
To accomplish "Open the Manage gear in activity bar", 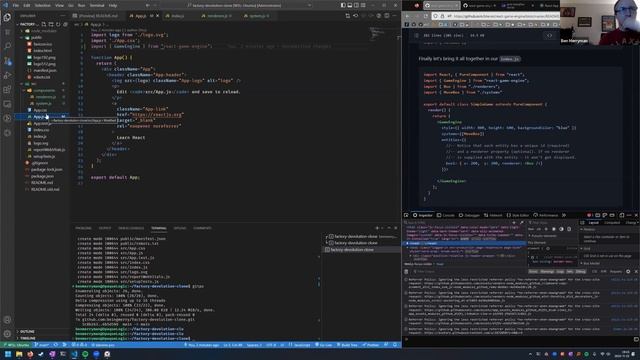I will (x=7, y=334).
